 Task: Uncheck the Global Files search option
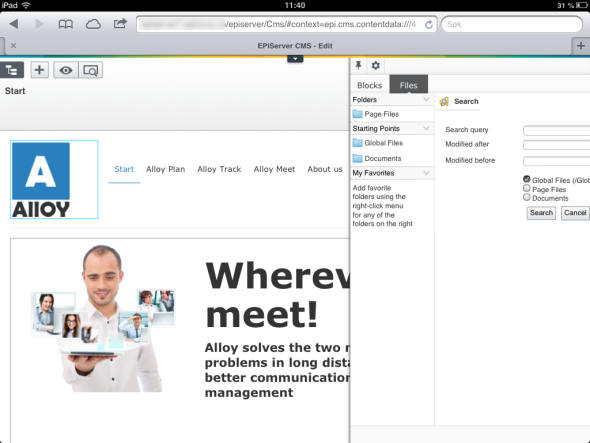pos(527,179)
